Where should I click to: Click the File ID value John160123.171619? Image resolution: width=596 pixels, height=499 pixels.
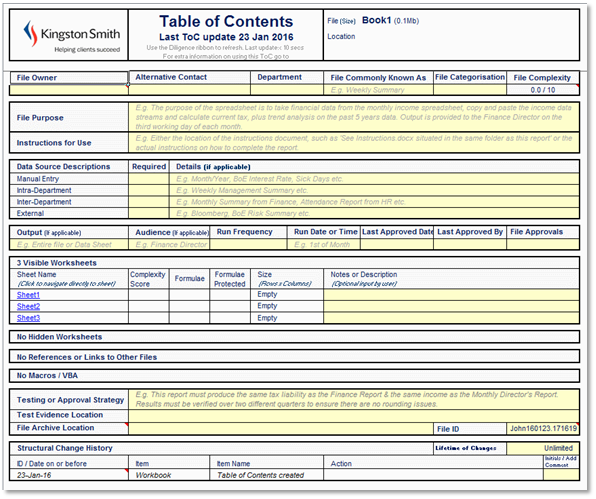click(543, 428)
